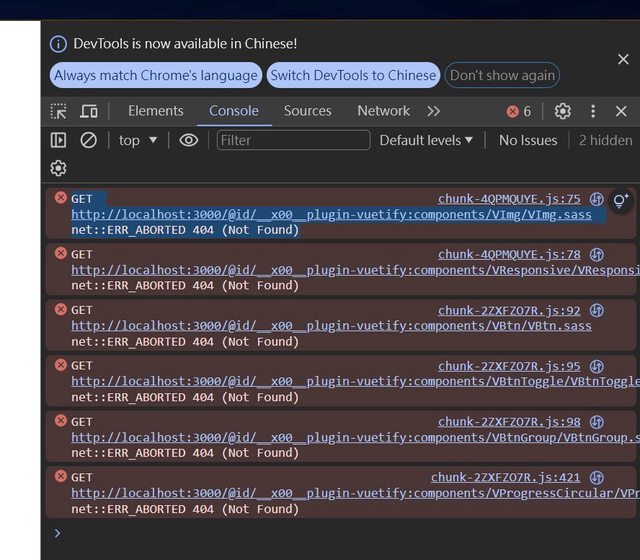
Task: Expand more tabs chevron
Action: 433,111
